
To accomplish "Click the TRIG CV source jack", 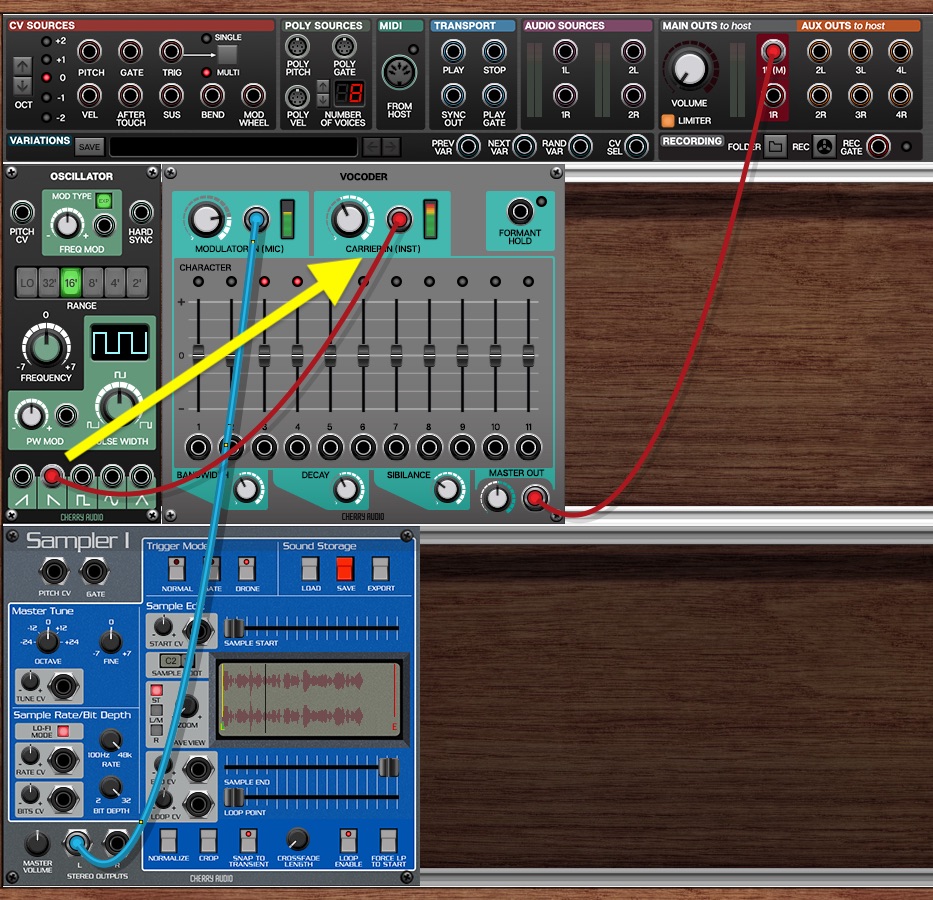I will [171, 52].
